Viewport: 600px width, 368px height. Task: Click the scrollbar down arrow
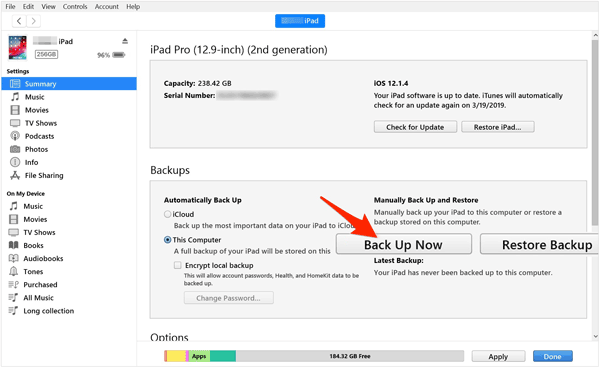click(595, 337)
